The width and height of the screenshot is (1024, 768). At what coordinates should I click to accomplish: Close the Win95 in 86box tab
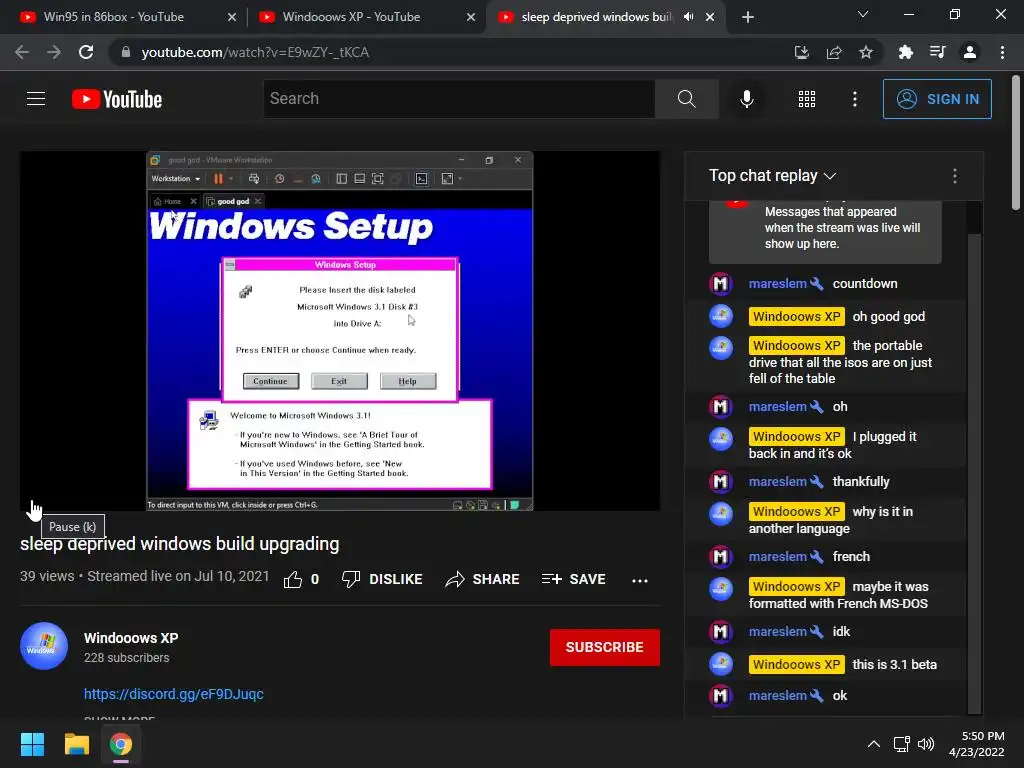(x=232, y=17)
